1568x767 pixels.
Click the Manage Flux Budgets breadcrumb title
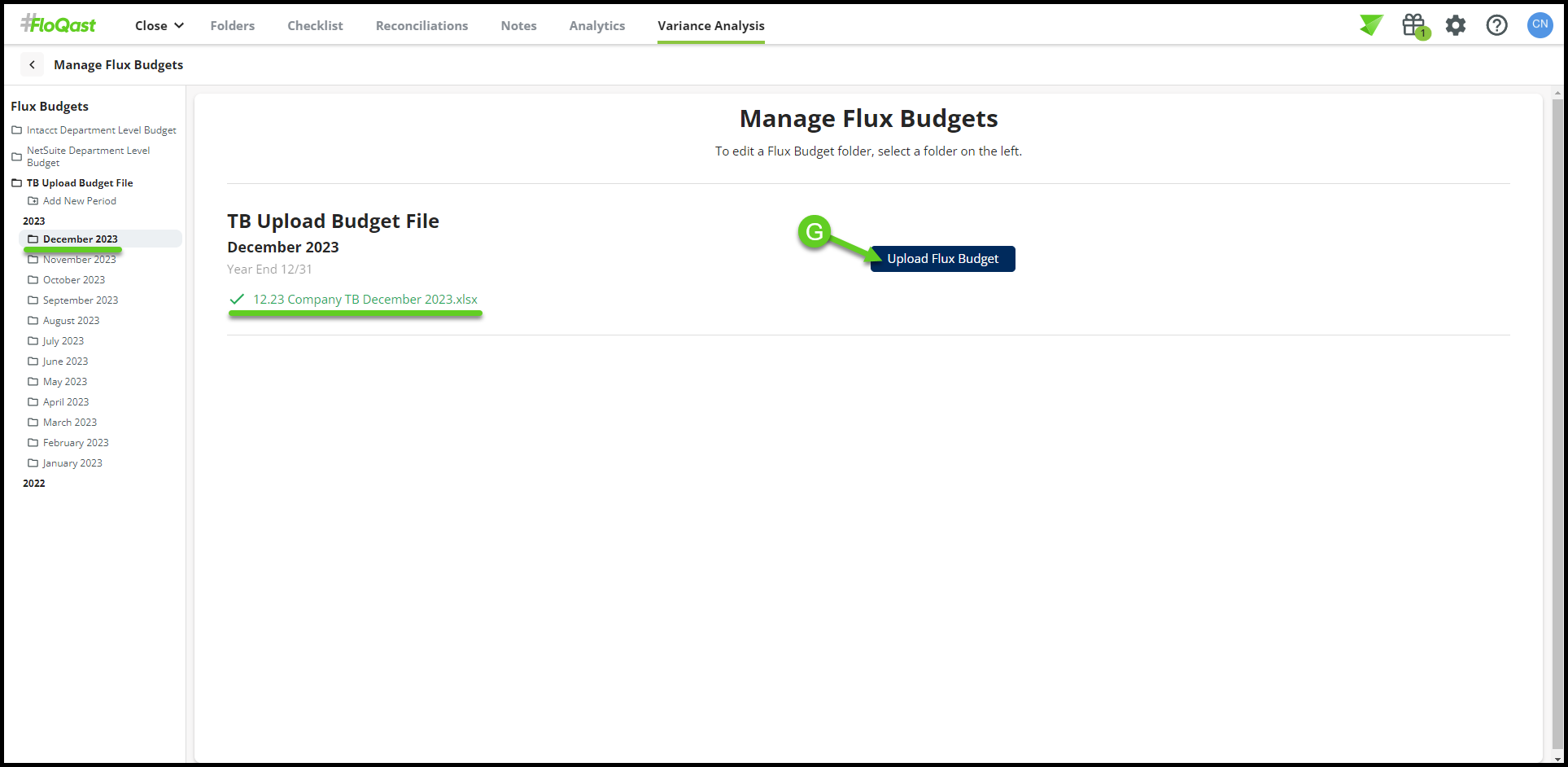point(119,65)
